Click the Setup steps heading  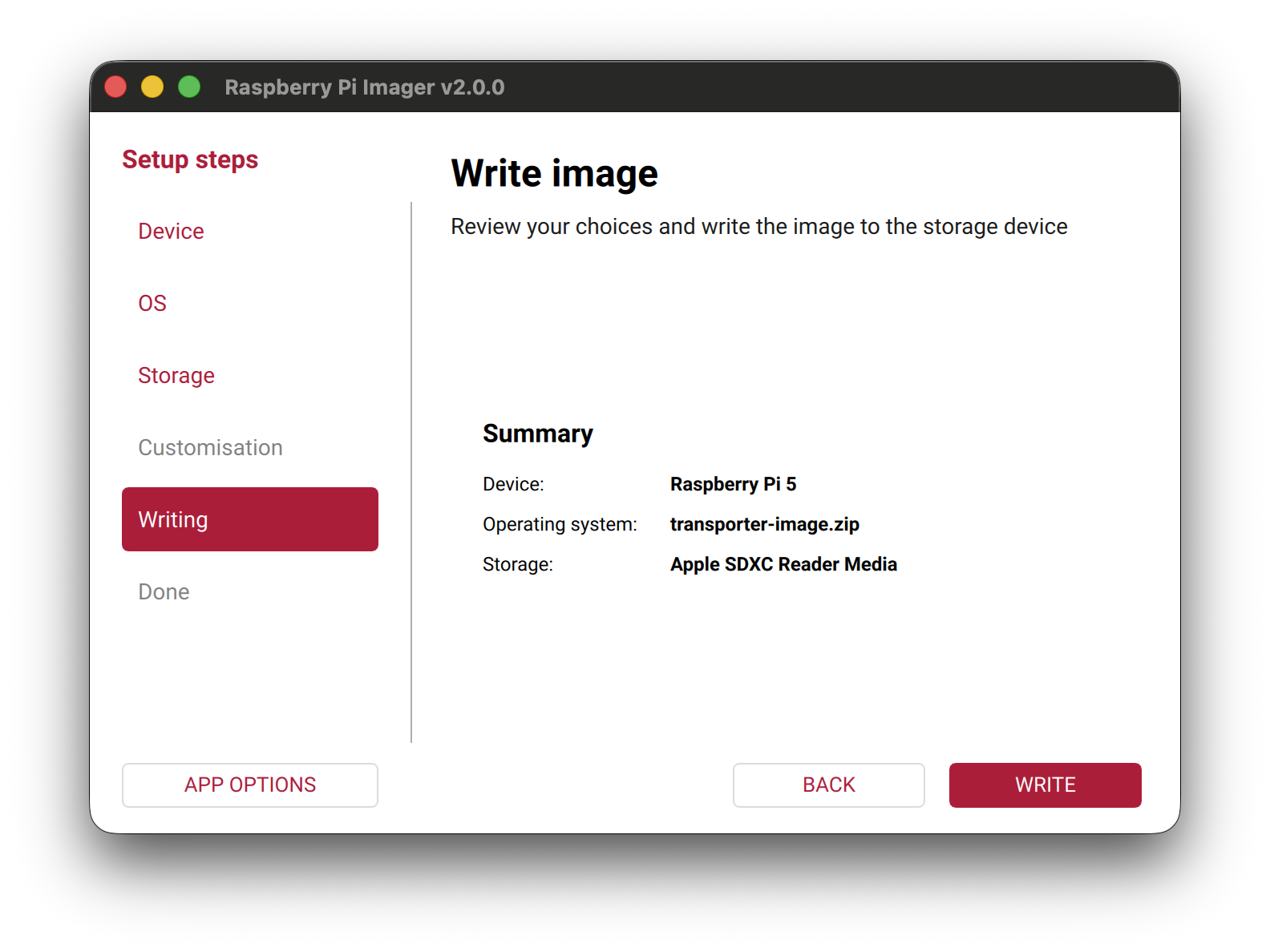pos(190,159)
